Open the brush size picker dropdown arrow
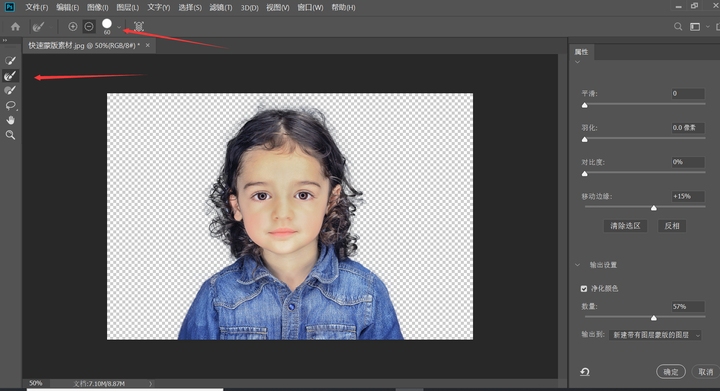 tap(119, 27)
